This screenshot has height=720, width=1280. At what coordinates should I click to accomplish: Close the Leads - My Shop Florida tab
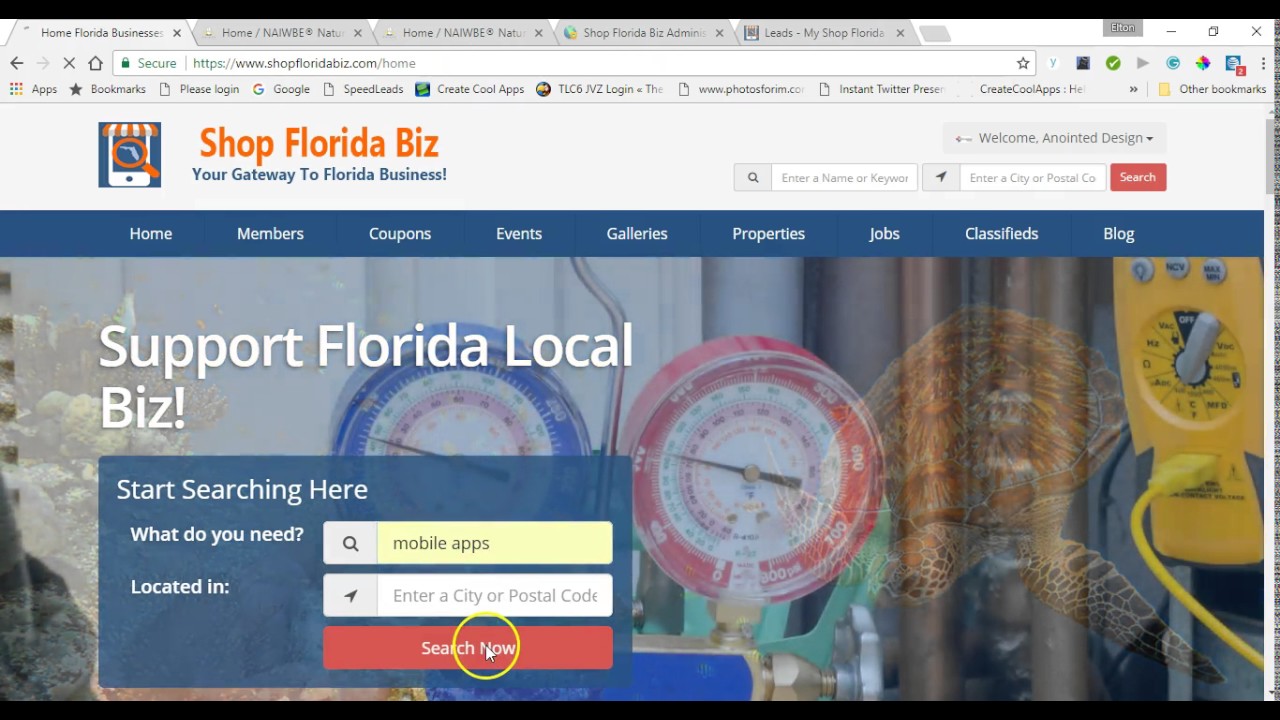(900, 33)
